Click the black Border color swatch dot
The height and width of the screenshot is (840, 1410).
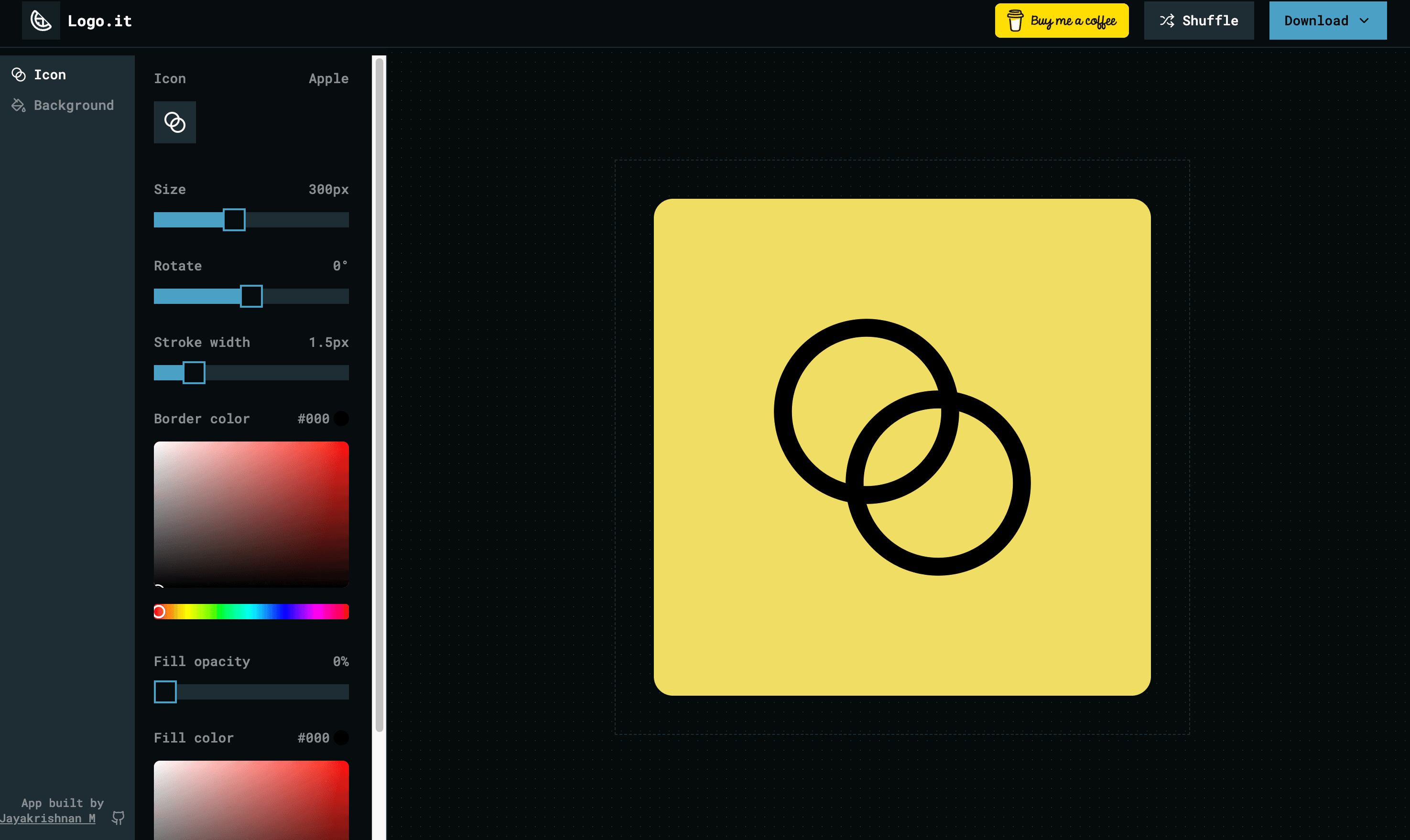tap(341, 418)
